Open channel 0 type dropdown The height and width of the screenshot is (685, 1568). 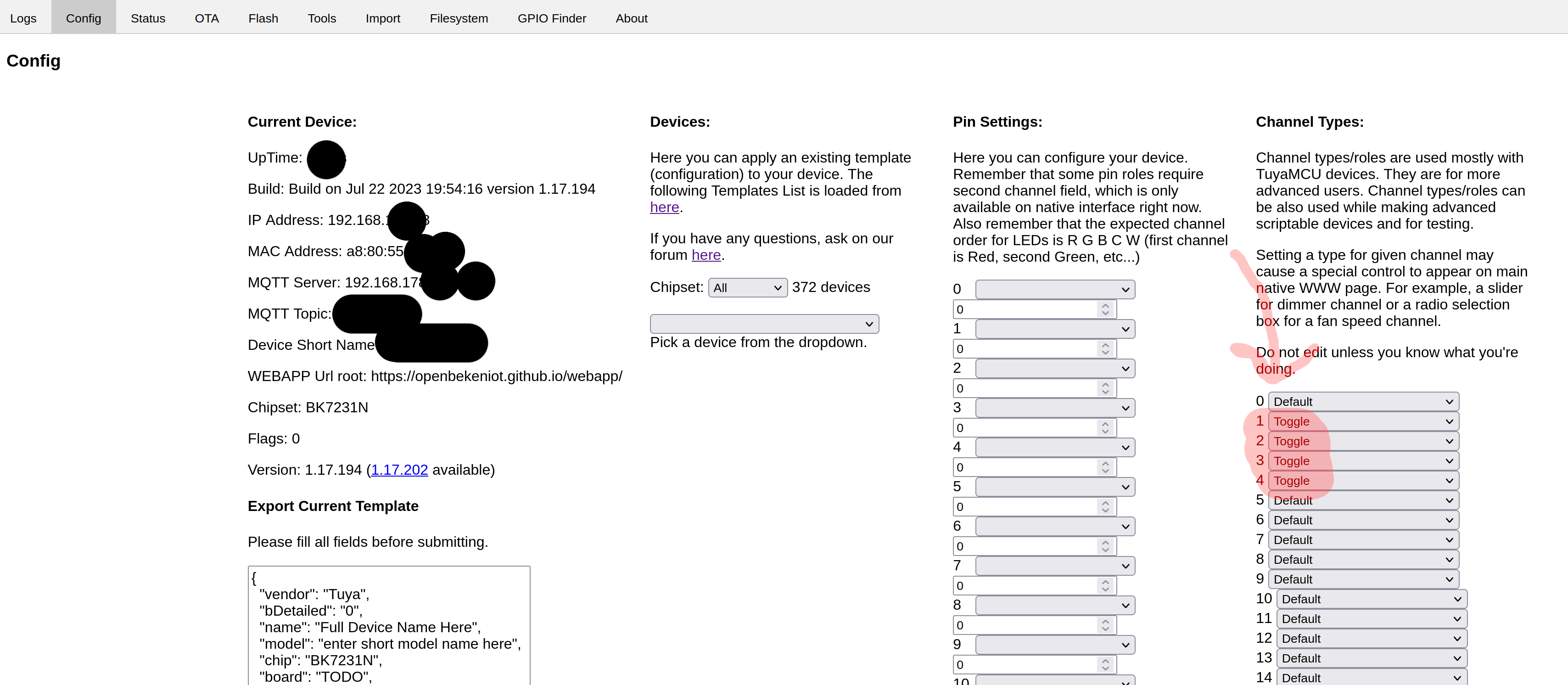pyautogui.click(x=1363, y=402)
